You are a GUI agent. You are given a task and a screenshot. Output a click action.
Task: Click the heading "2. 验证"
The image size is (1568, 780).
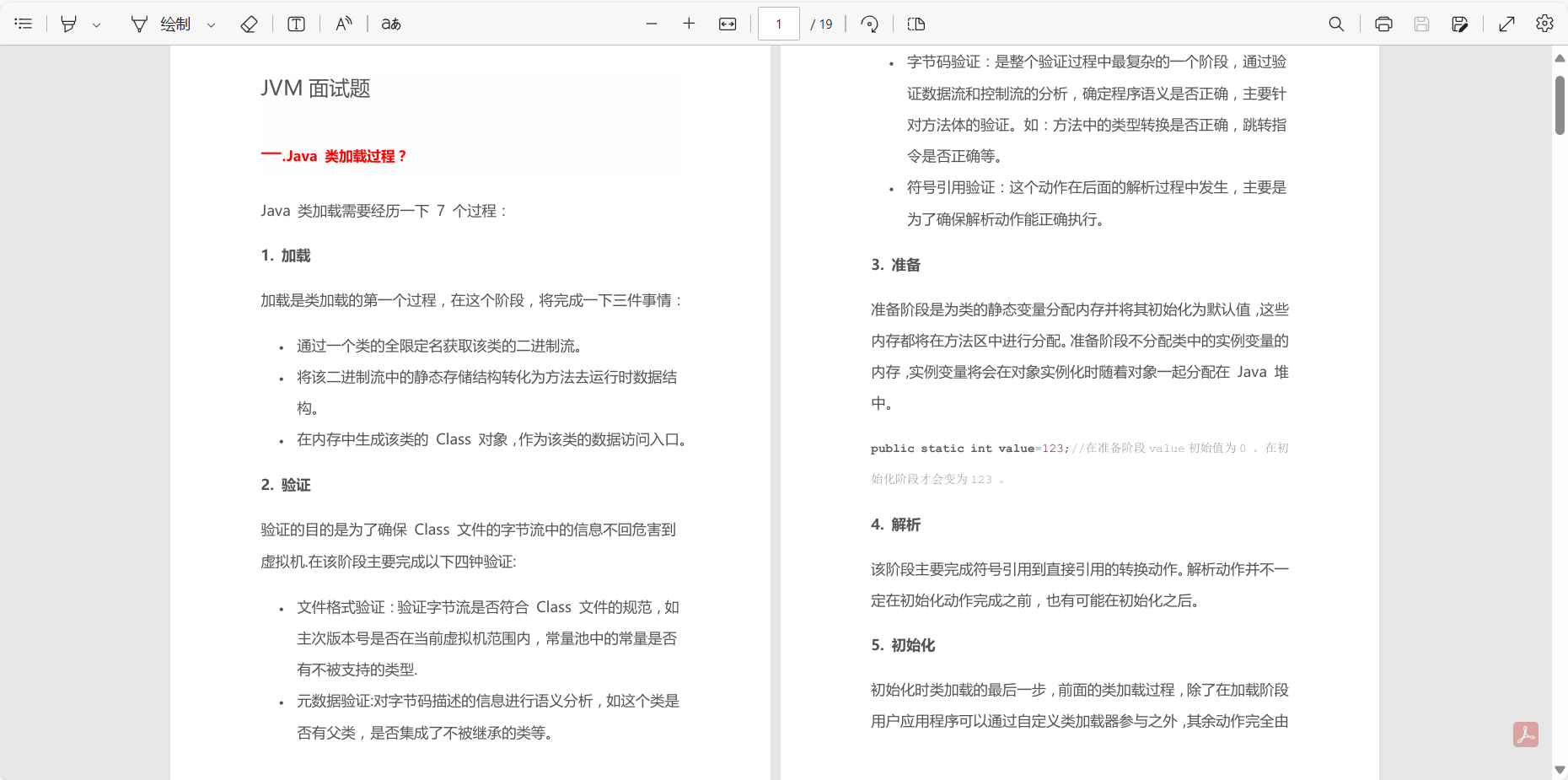[286, 485]
